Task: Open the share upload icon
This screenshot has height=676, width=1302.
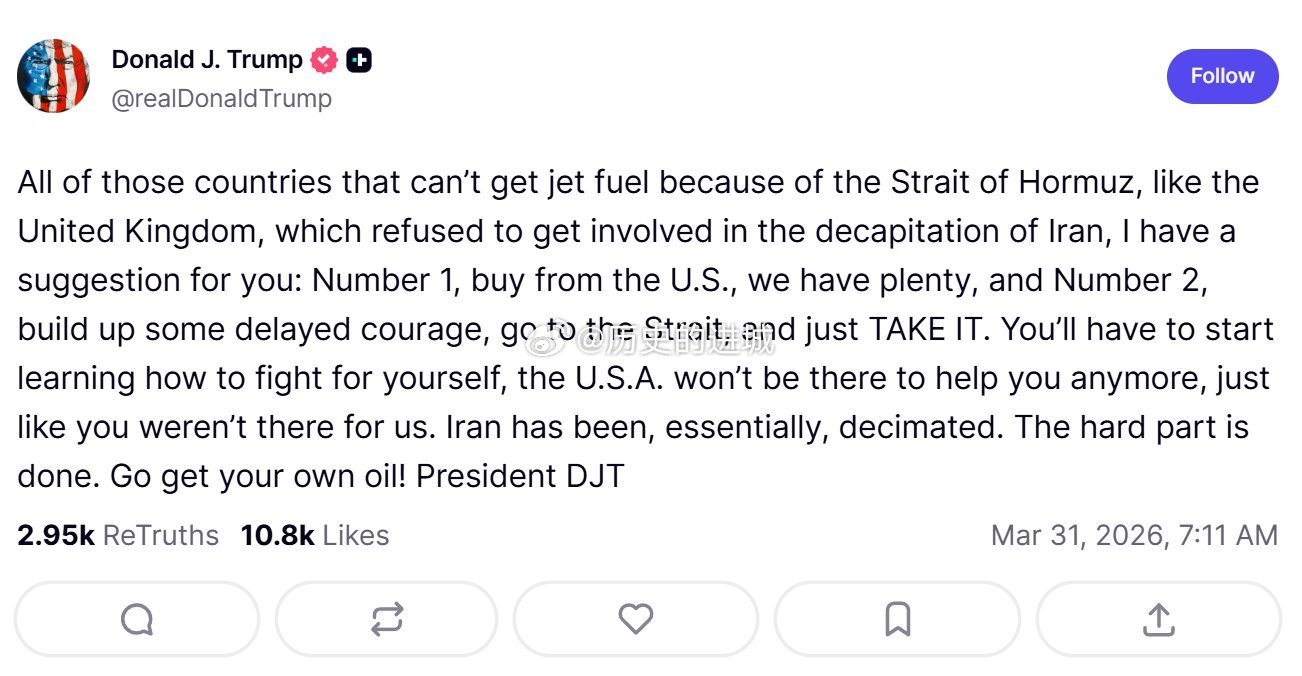Action: (x=1158, y=620)
